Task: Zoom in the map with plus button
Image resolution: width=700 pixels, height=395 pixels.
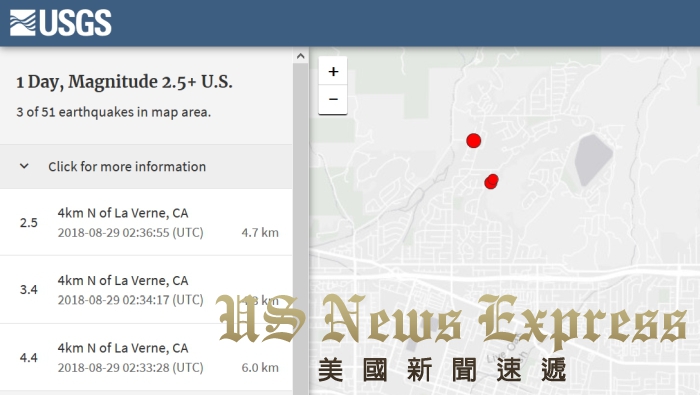Action: pos(333,71)
